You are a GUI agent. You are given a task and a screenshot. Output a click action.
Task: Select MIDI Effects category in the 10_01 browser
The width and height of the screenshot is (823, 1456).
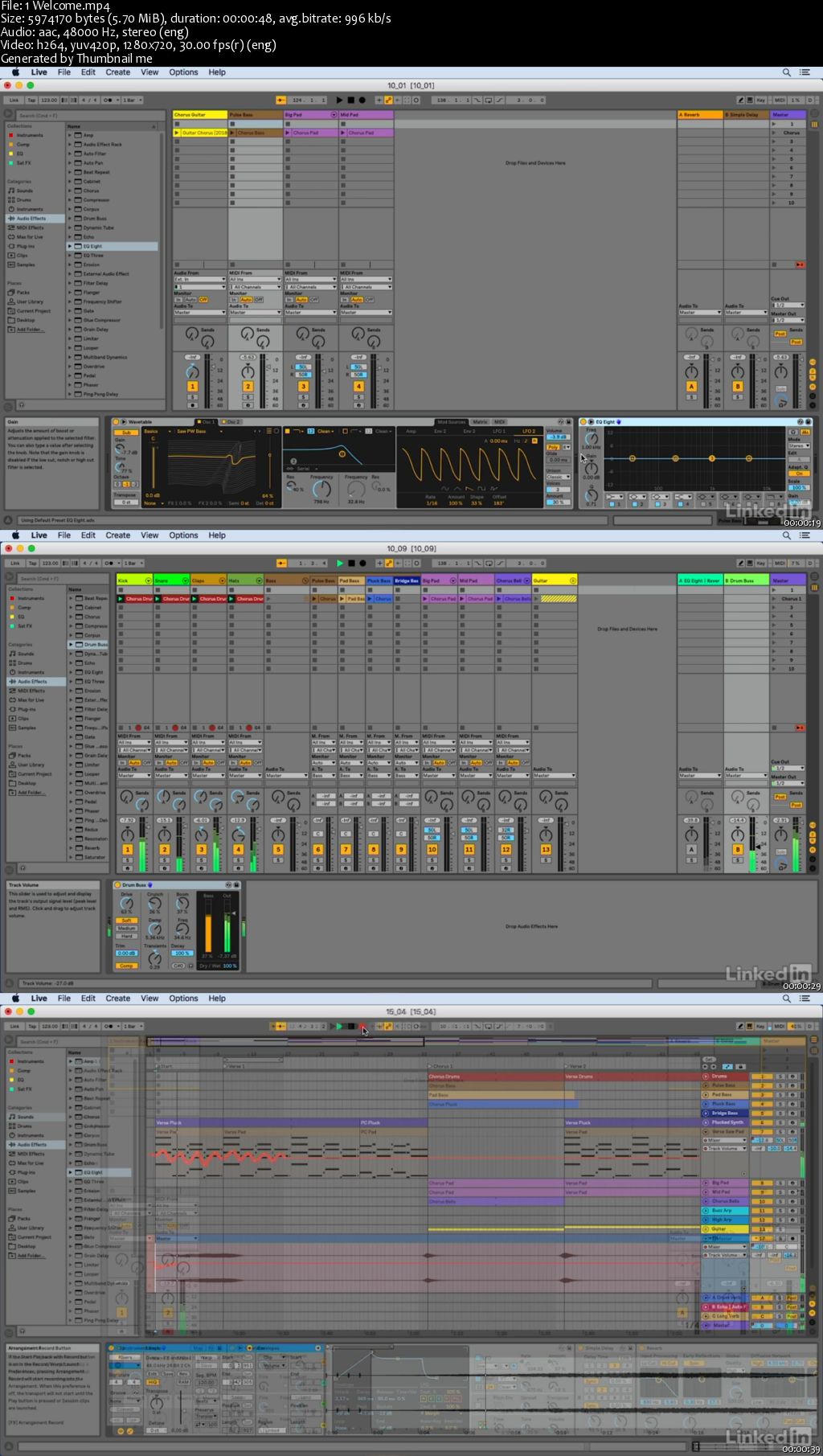click(x=31, y=228)
